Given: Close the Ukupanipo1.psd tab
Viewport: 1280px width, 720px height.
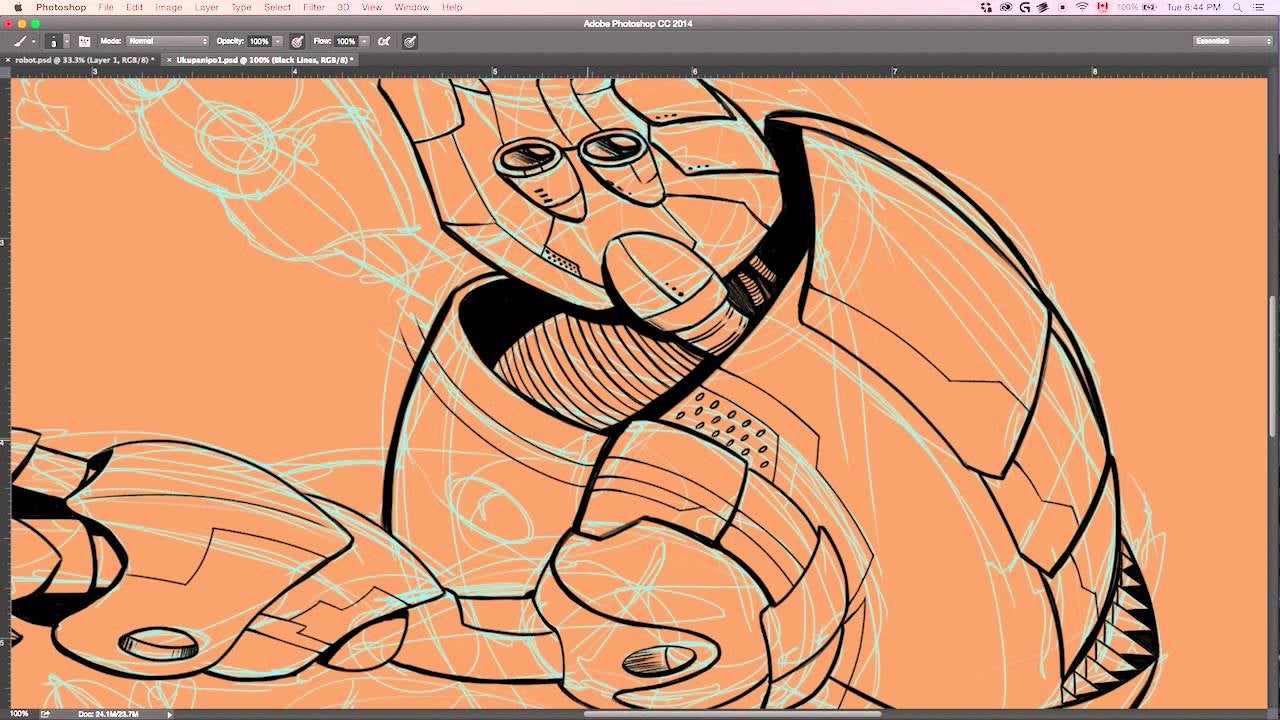Looking at the screenshot, I should coord(169,60).
